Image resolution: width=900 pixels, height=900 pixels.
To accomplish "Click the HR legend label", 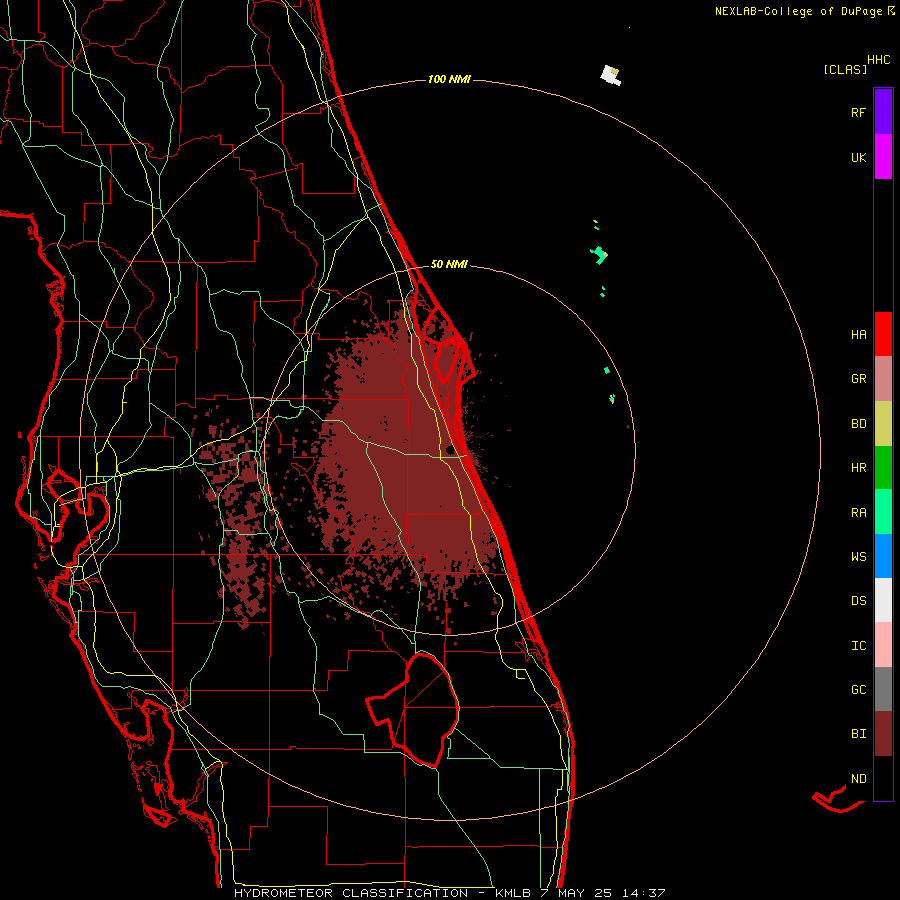I will tap(858, 468).
